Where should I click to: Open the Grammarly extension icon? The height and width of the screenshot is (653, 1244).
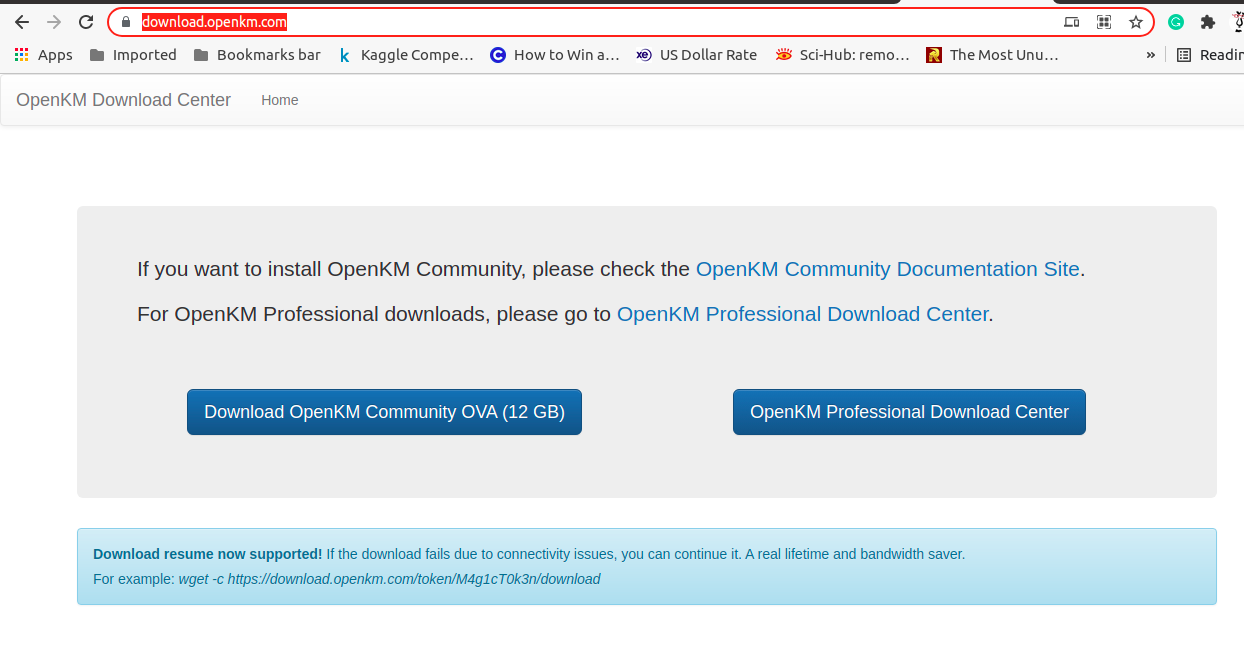(x=1175, y=21)
